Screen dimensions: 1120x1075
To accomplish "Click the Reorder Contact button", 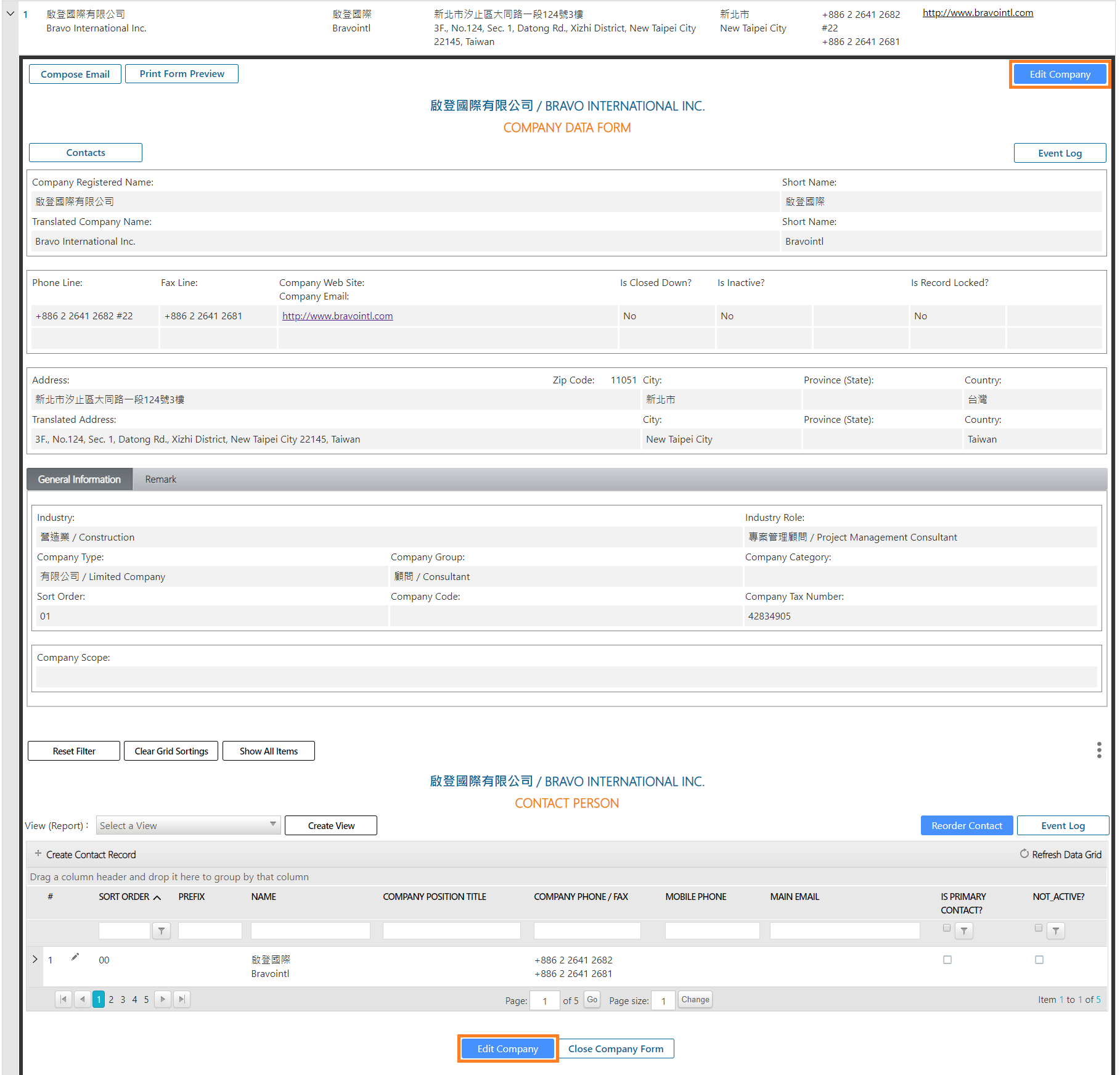I will point(967,825).
